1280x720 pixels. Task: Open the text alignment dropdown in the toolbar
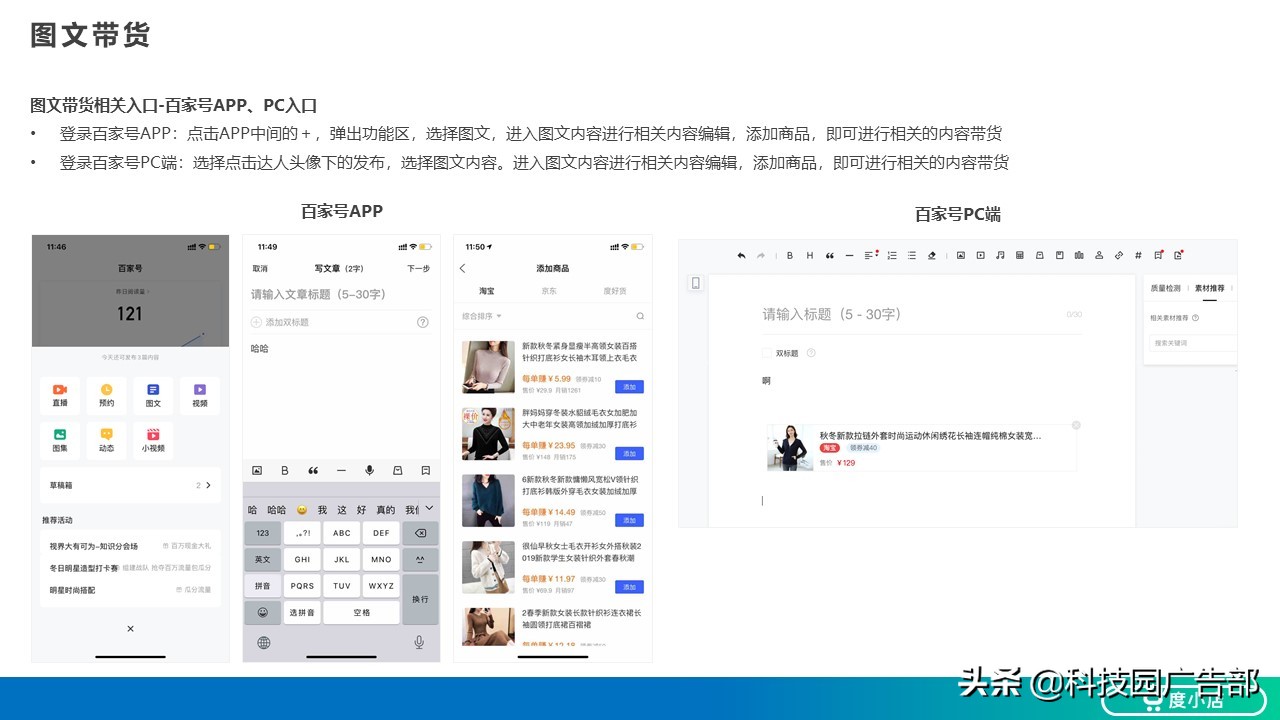pyautogui.click(x=869, y=255)
